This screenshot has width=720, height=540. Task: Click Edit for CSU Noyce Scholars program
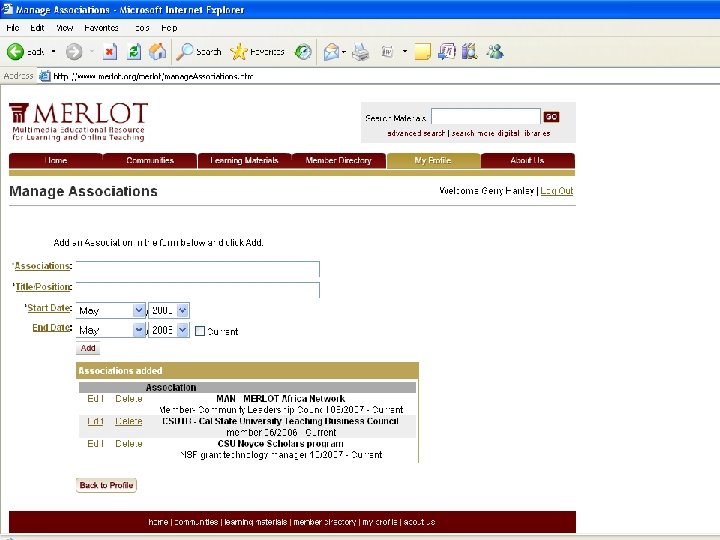point(96,444)
